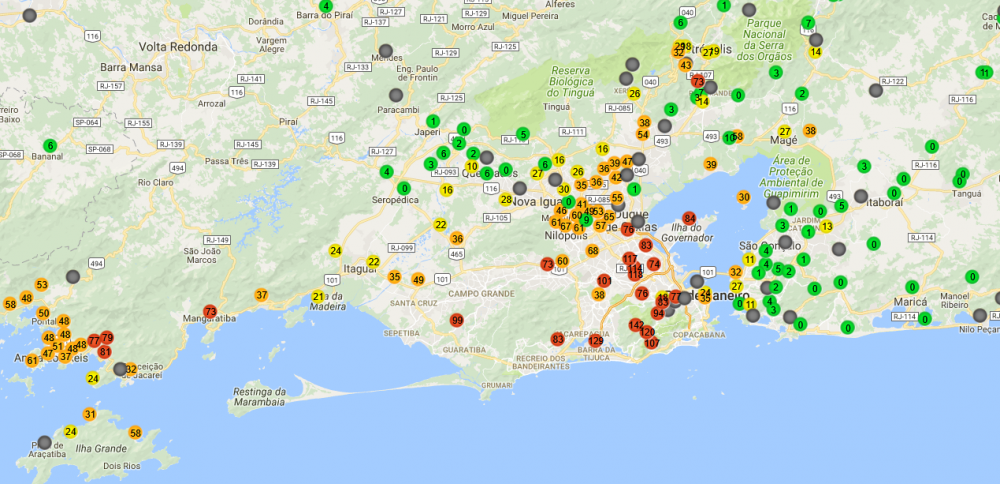This screenshot has height=484, width=1000.
Task: Open orange 31 marker on Ilha Grande
Action: click(90, 414)
